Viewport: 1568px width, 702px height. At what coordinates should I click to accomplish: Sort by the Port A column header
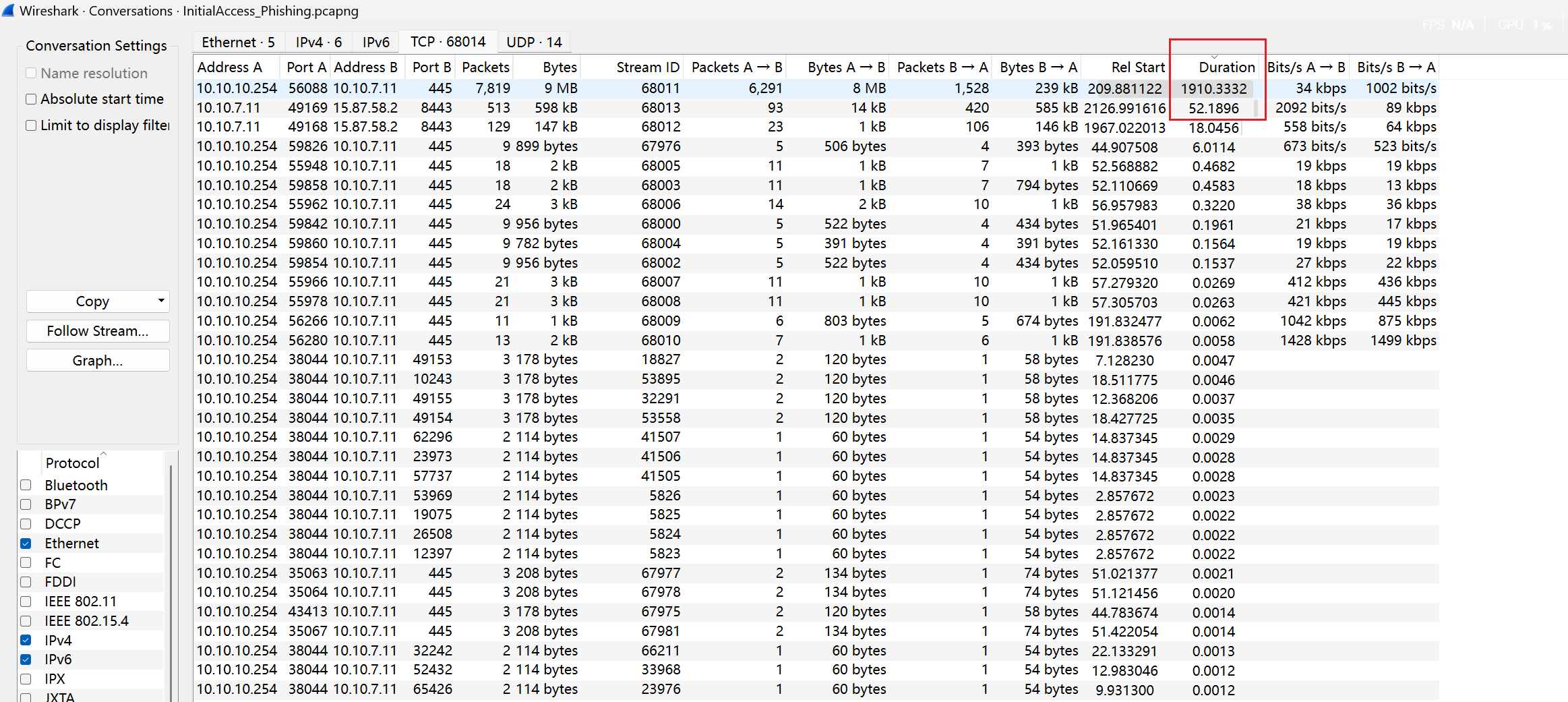(305, 67)
